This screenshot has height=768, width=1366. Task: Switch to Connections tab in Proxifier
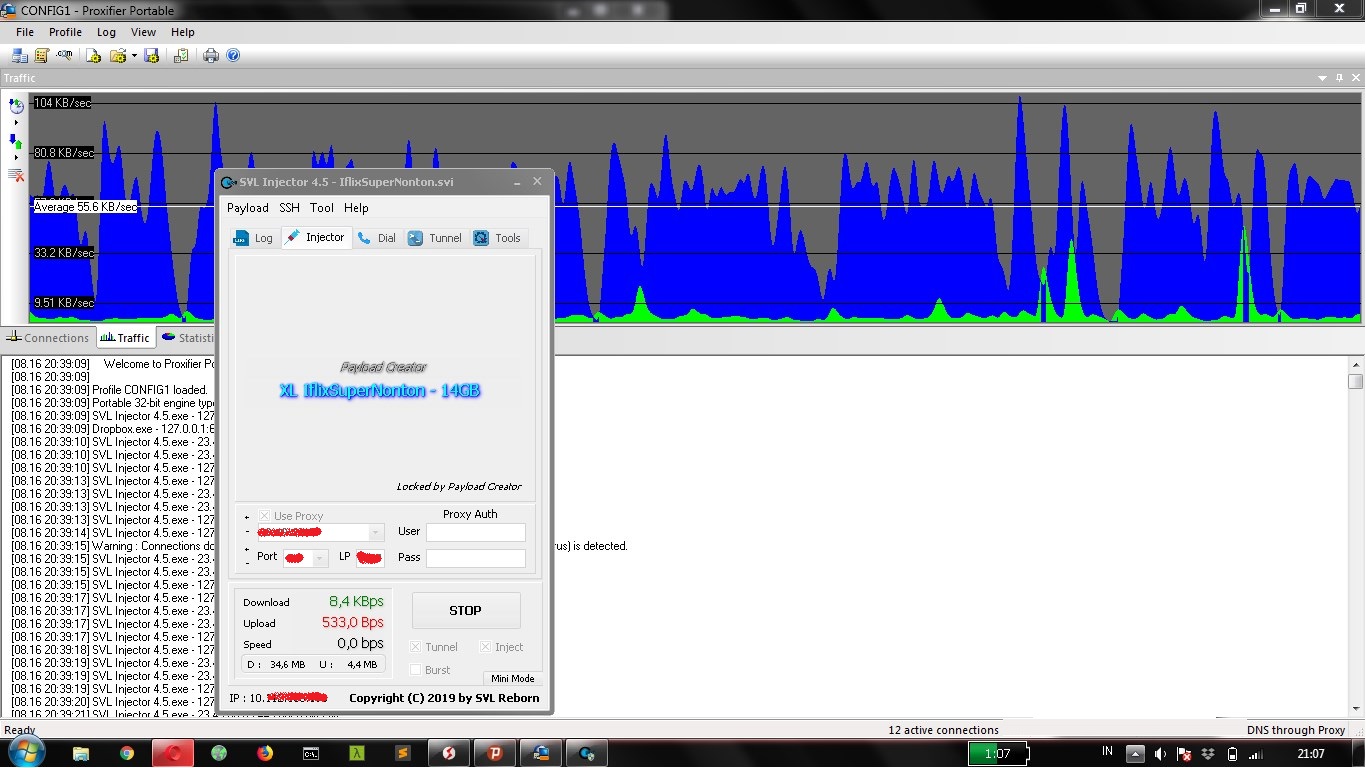point(48,338)
